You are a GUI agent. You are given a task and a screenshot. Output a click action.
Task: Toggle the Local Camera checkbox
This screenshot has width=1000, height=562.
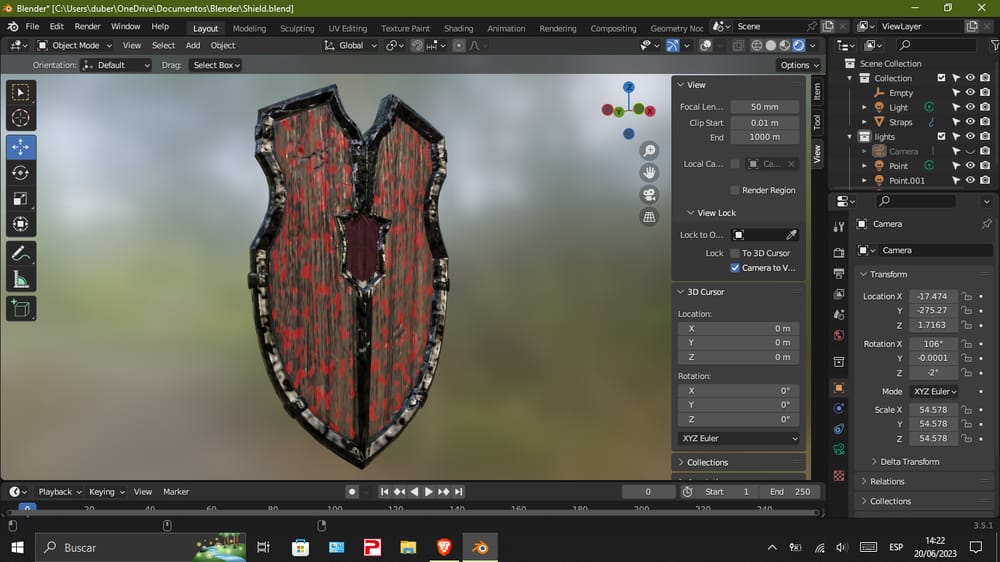(735, 164)
